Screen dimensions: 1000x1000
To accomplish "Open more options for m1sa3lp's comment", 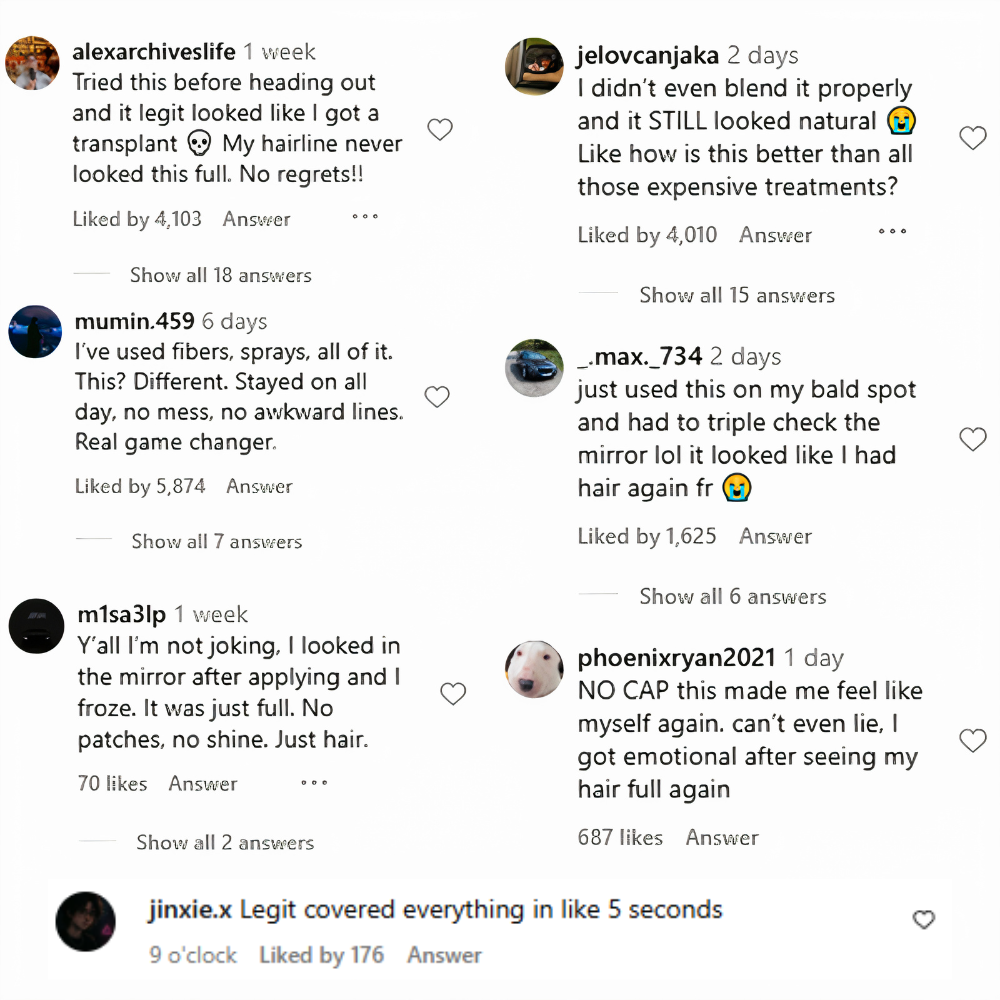I will (x=314, y=783).
